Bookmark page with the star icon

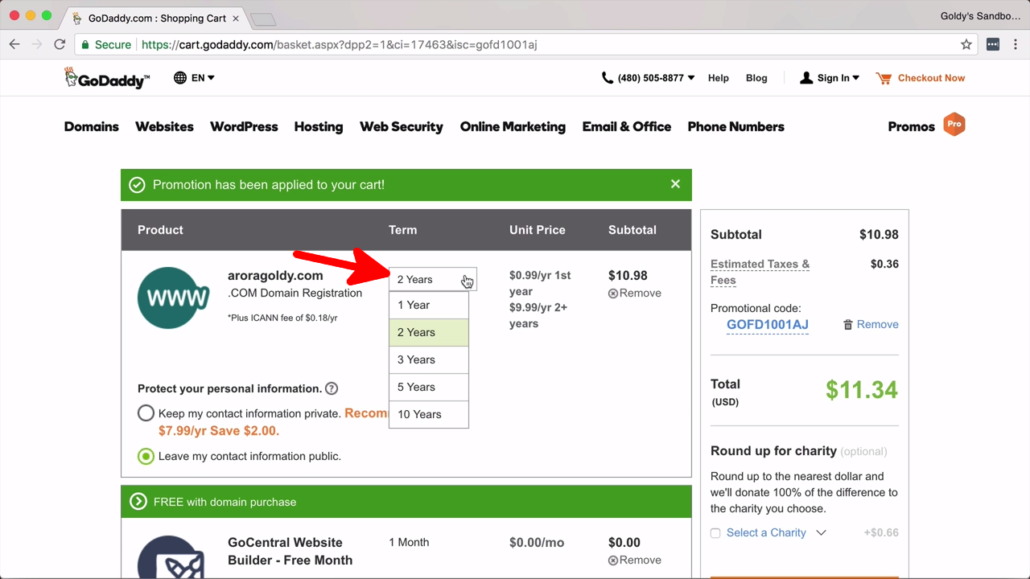(x=966, y=45)
